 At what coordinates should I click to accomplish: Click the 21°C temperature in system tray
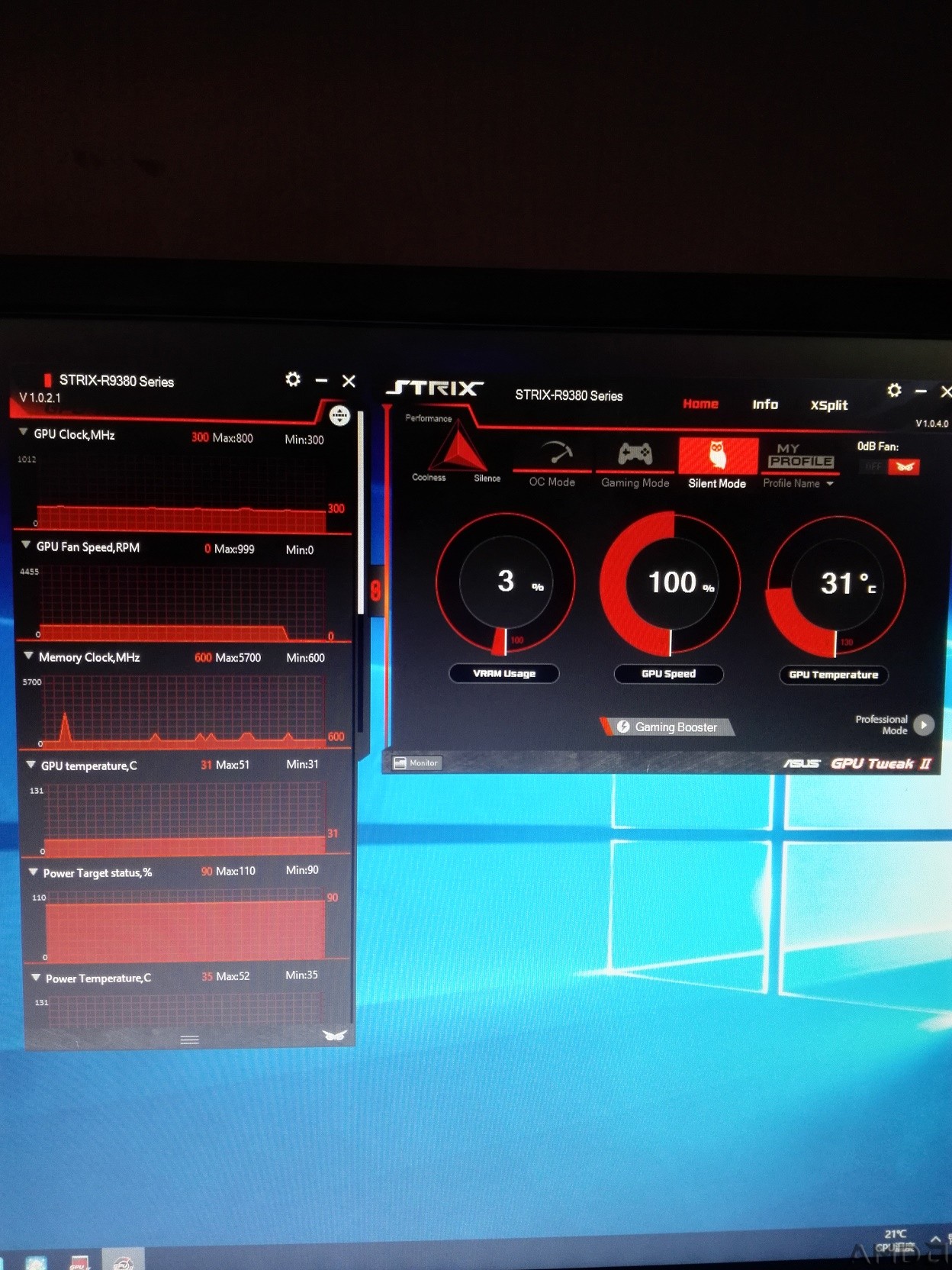(896, 1234)
